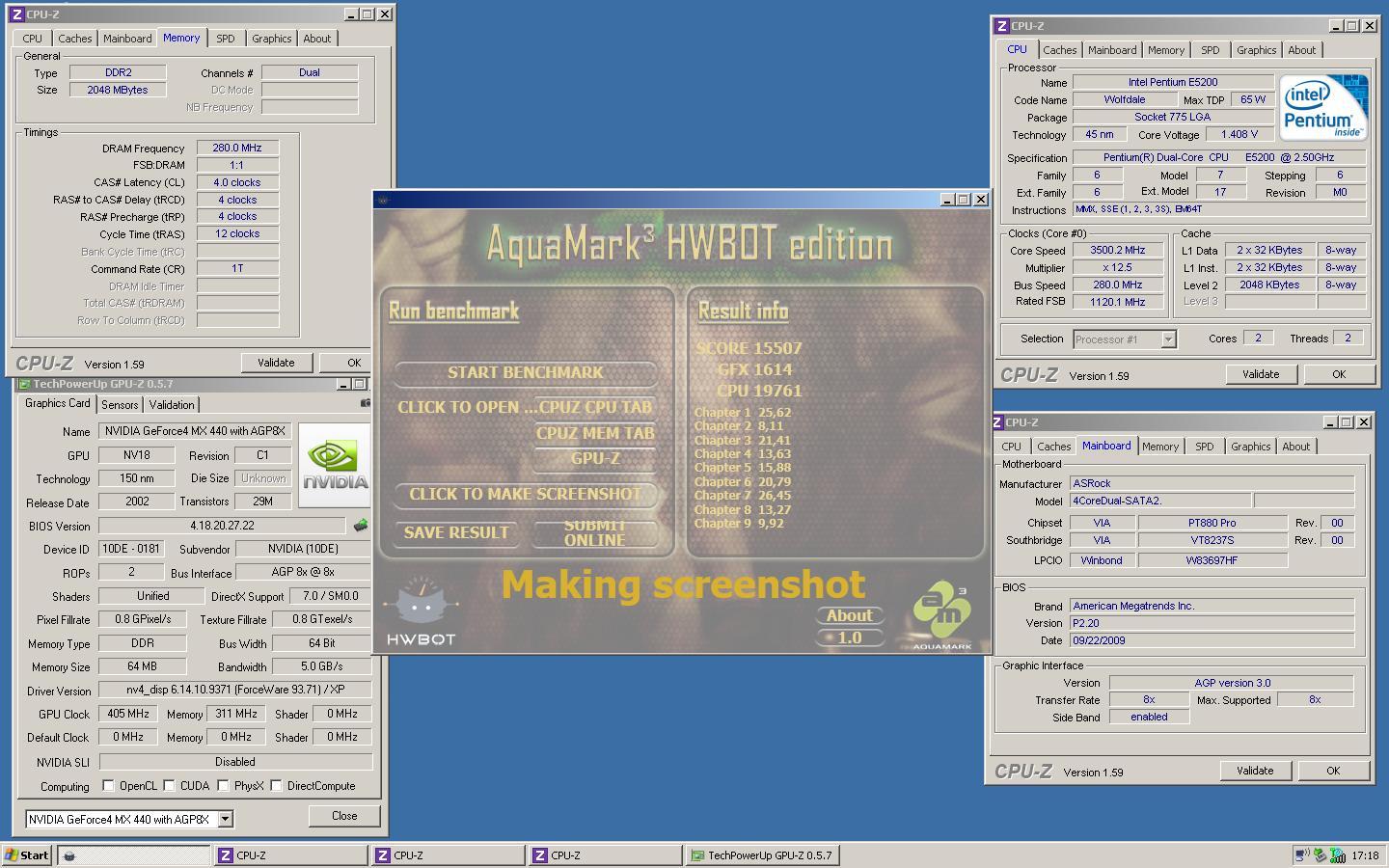Click the title bar icon of CPU-Z Memory window
Screen dimensions: 1389x868
click(x=17, y=14)
